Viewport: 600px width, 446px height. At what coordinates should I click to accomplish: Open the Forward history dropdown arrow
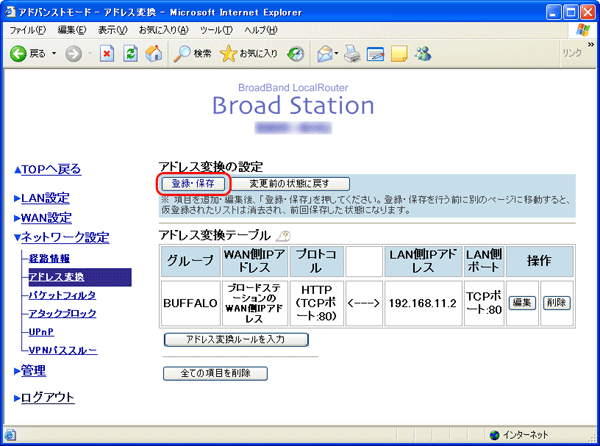(x=90, y=54)
